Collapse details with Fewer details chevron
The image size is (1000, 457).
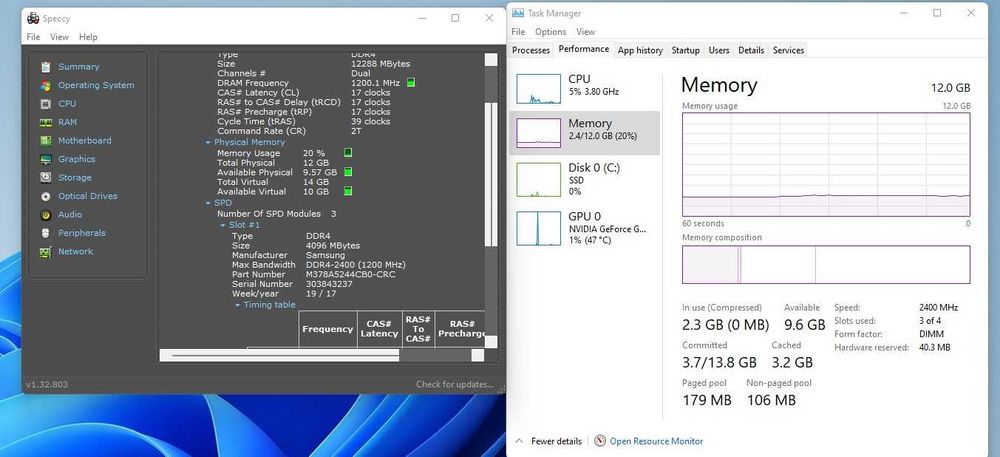[x=518, y=441]
